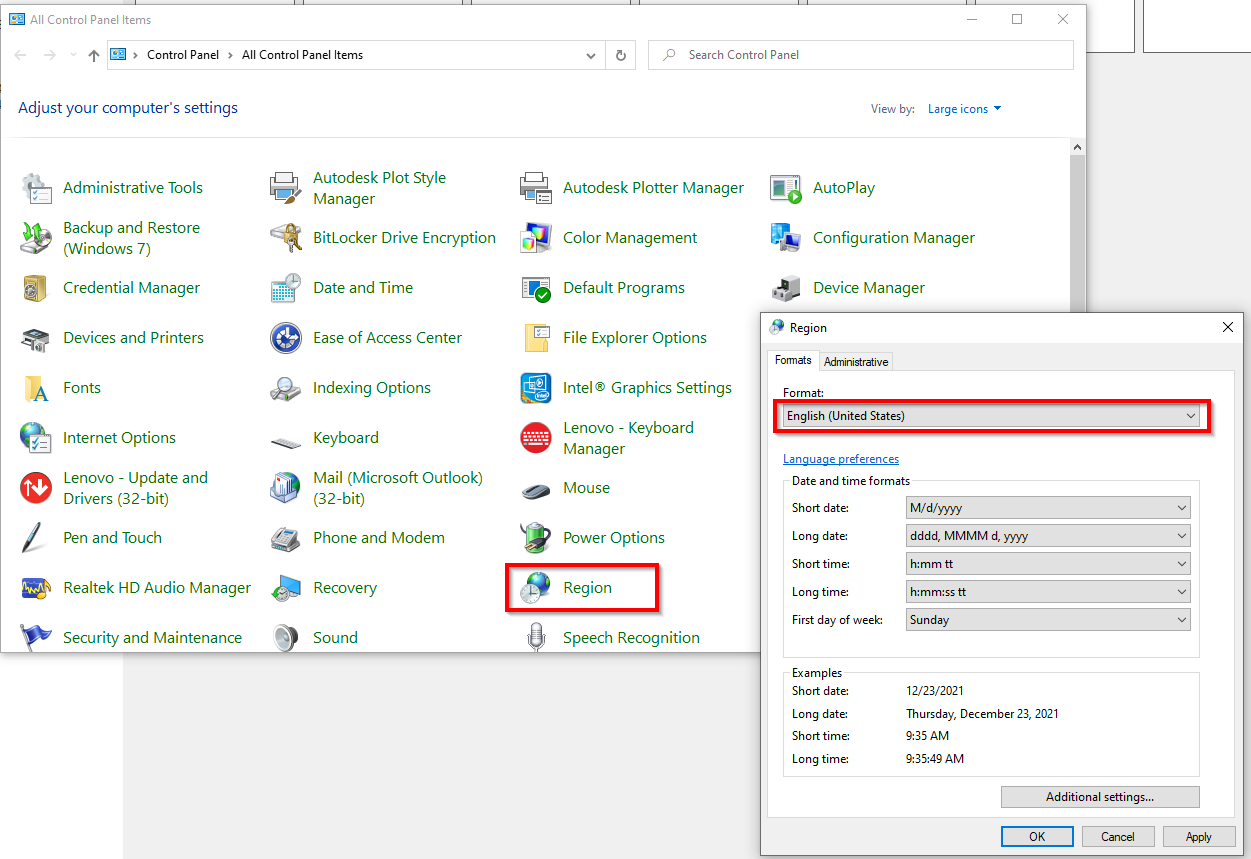This screenshot has width=1251, height=859.
Task: Open Internet Options
Action: (x=117, y=437)
